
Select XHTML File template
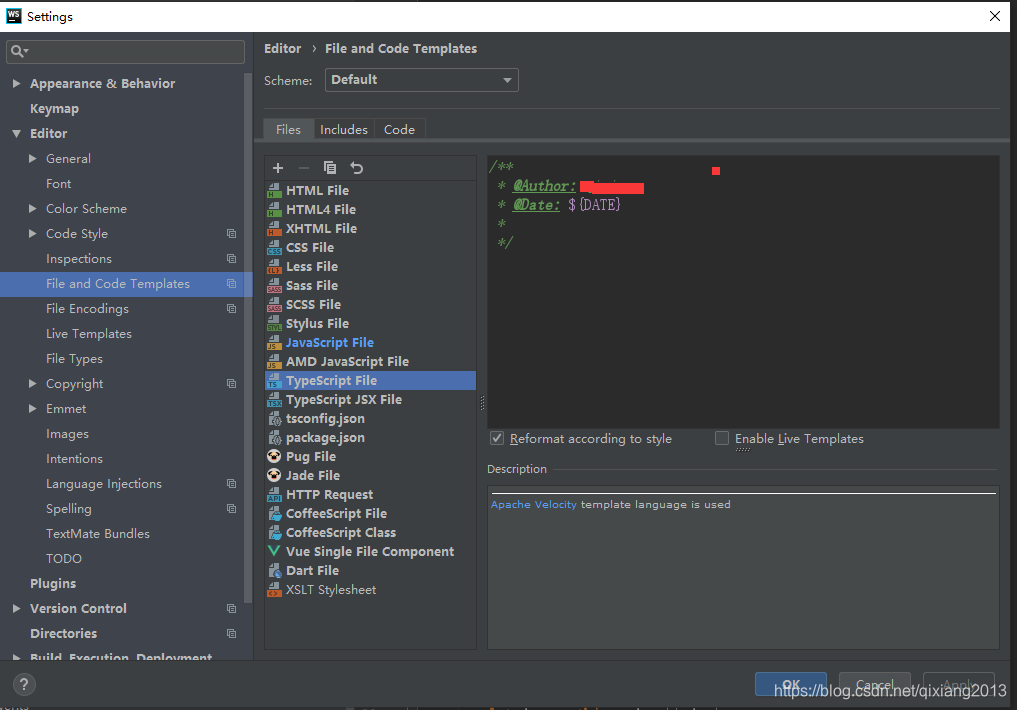370,229
